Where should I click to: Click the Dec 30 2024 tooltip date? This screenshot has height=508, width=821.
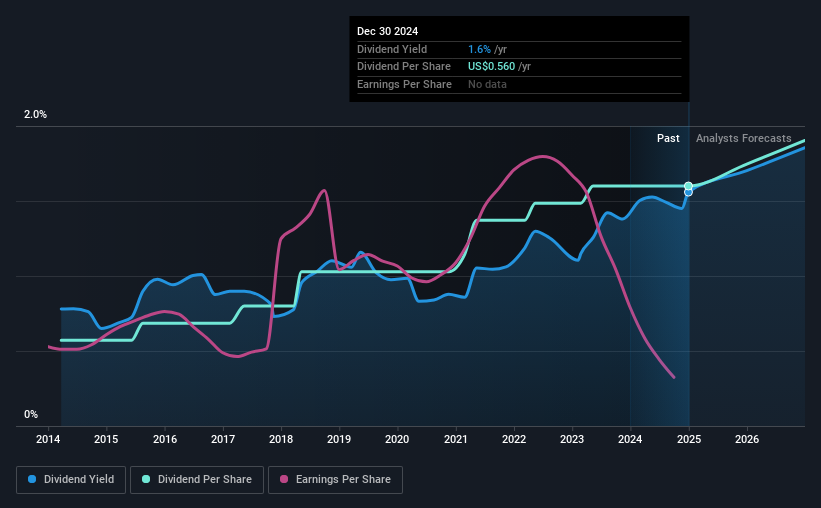(387, 31)
